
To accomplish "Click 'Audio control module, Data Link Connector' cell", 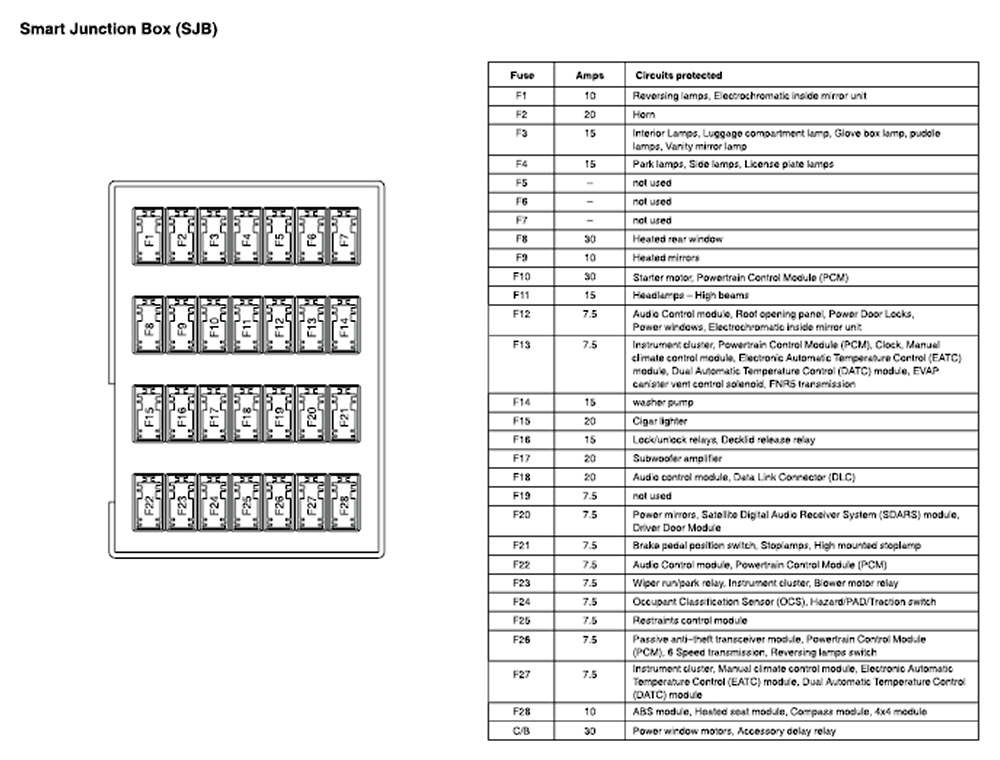I will [802, 478].
